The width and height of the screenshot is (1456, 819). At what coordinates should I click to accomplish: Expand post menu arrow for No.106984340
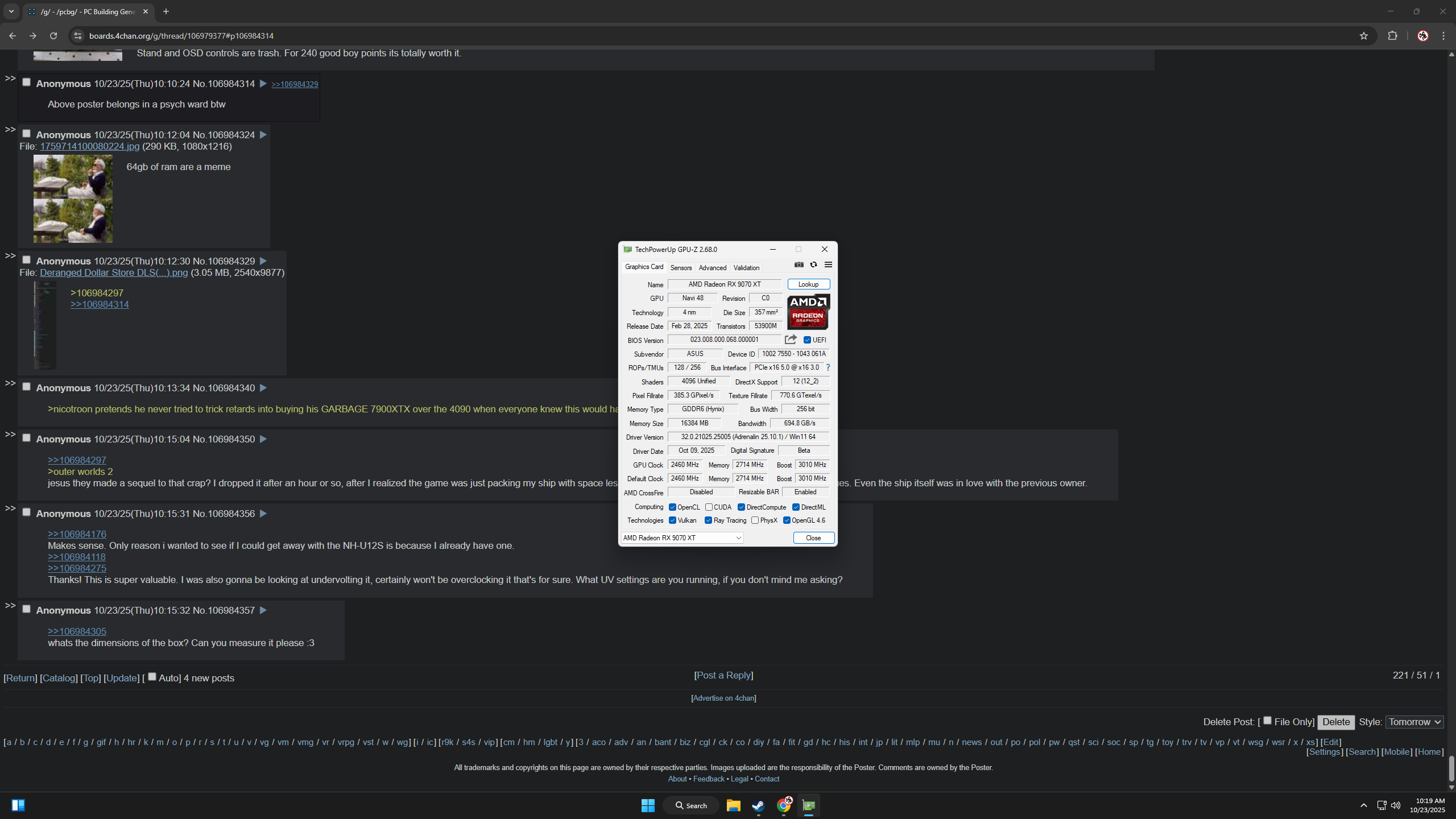(263, 388)
